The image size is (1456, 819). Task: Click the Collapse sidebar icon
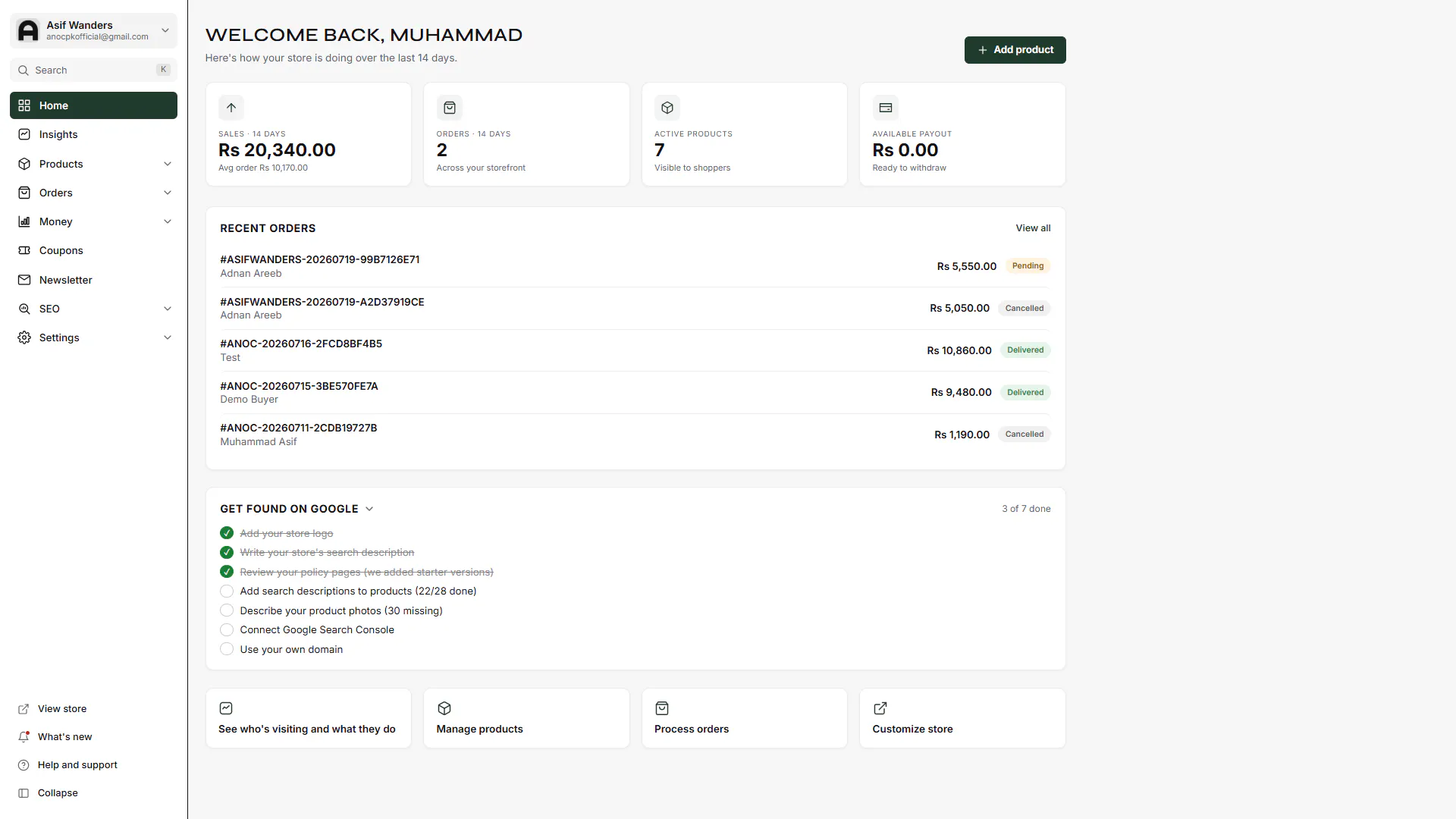[24, 792]
